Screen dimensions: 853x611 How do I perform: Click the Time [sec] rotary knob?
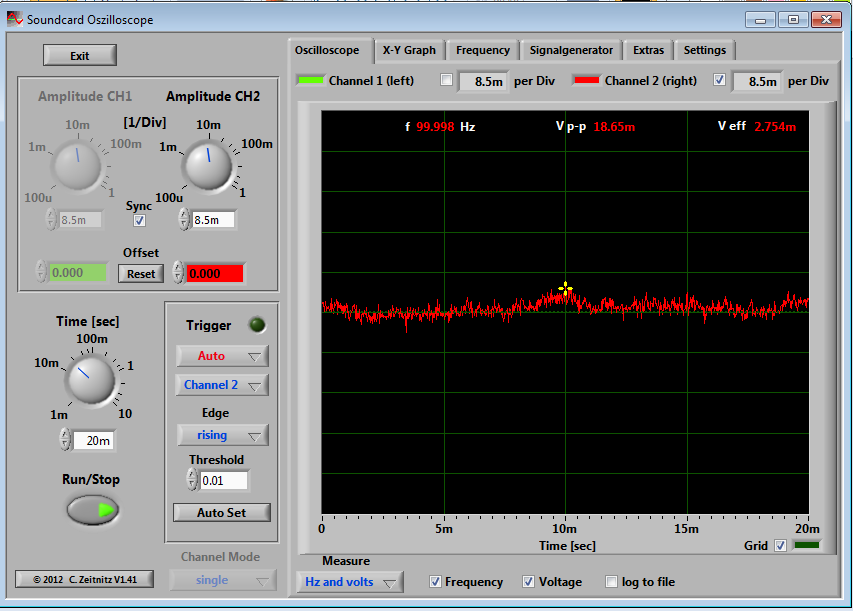[90, 379]
